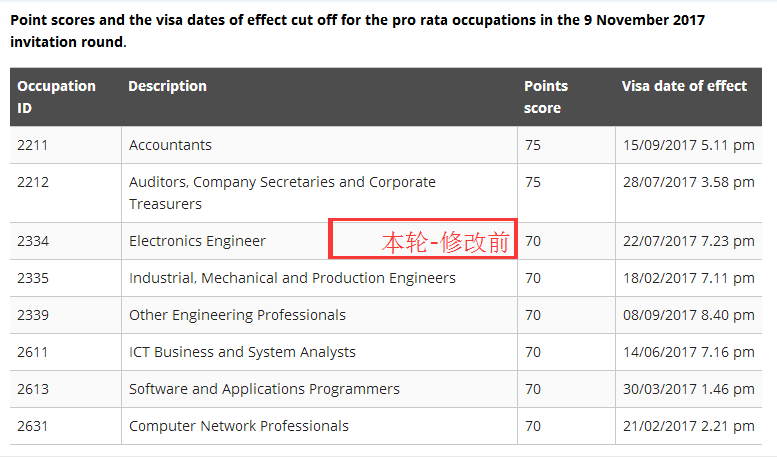Click occupation ID 2631

32,426
